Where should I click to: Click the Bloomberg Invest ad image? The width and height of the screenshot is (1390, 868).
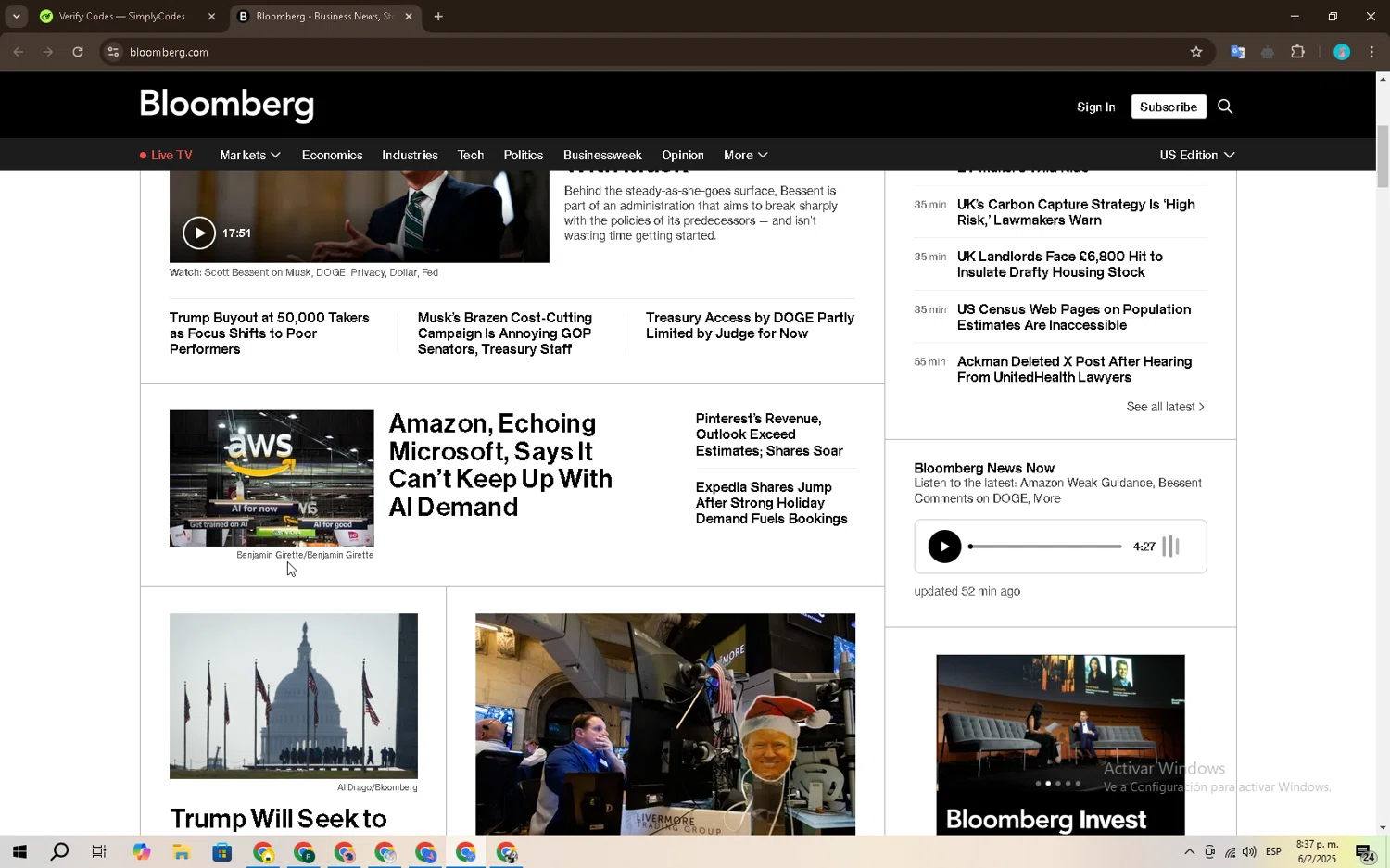pyautogui.click(x=1060, y=745)
